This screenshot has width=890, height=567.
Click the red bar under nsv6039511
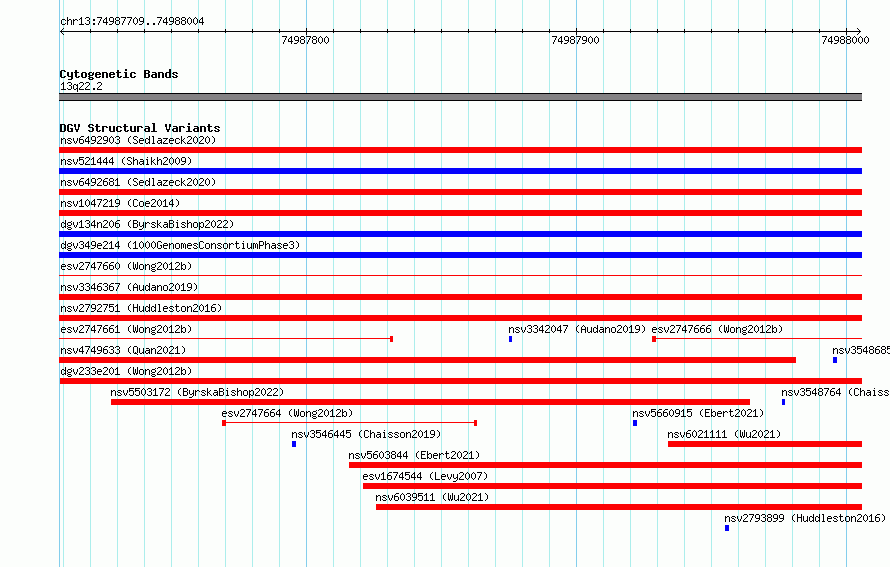tap(619, 507)
